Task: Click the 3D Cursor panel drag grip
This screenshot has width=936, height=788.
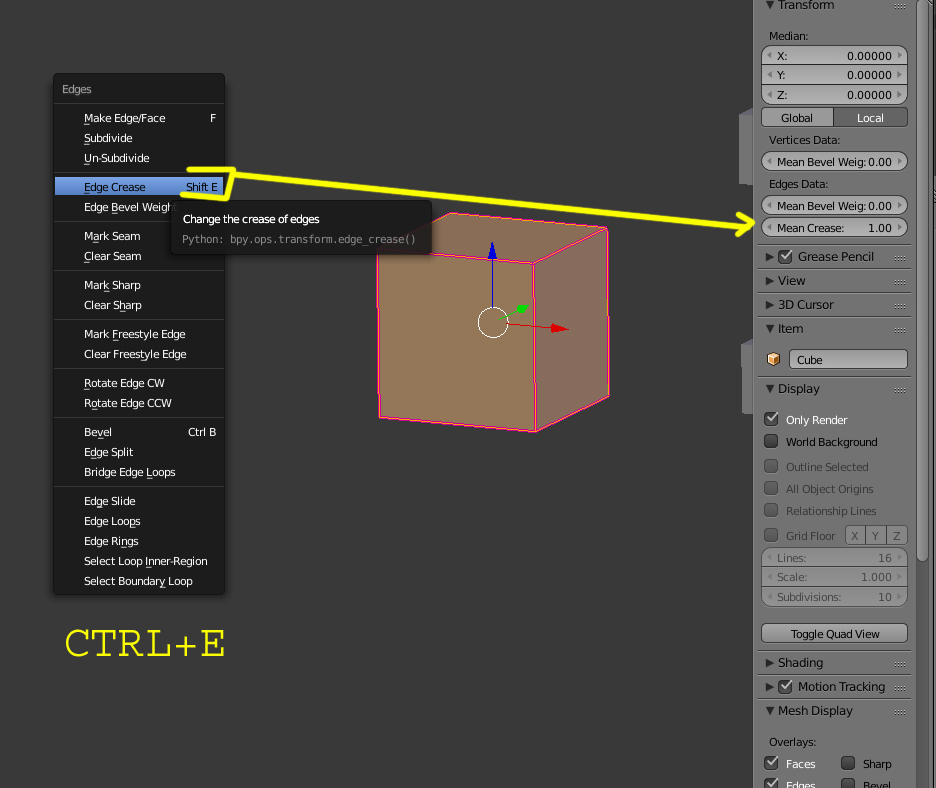Action: coord(900,306)
